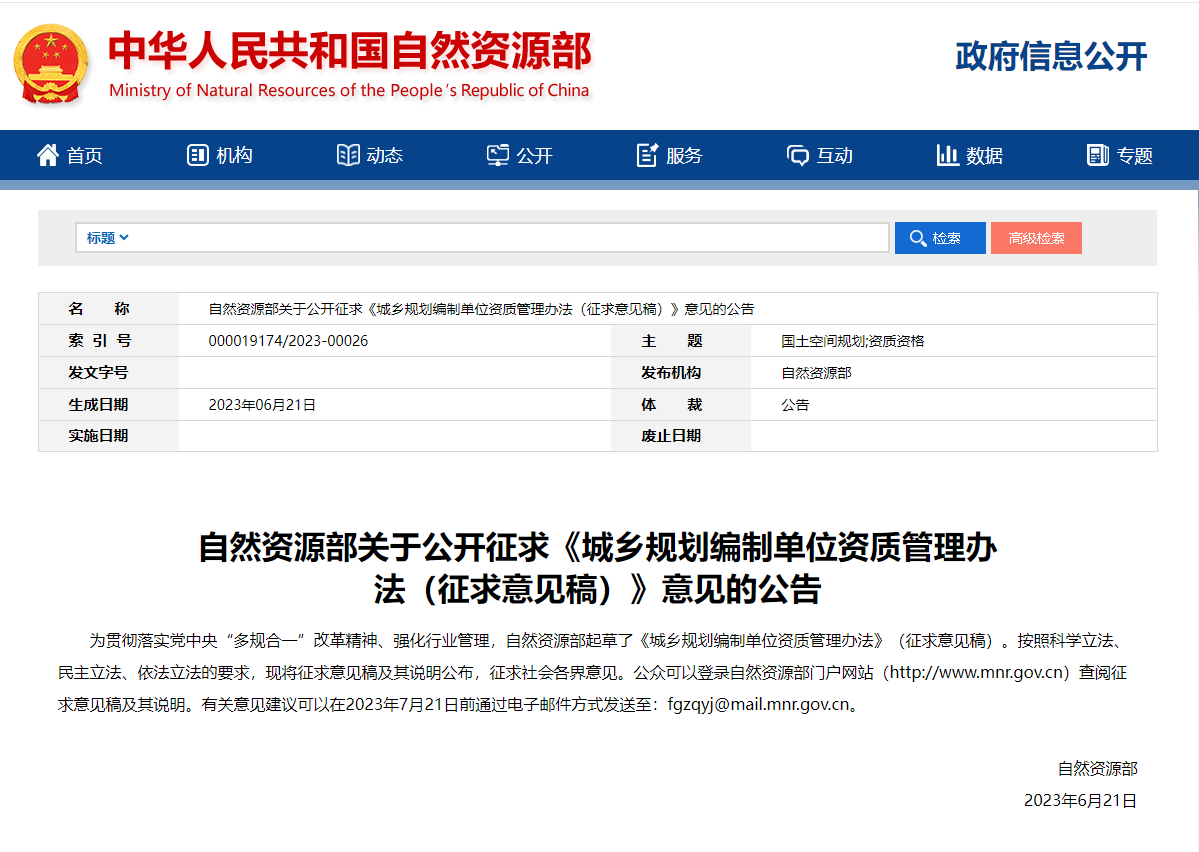
Task: Click the open book icon beside 动态
Action: (348, 155)
